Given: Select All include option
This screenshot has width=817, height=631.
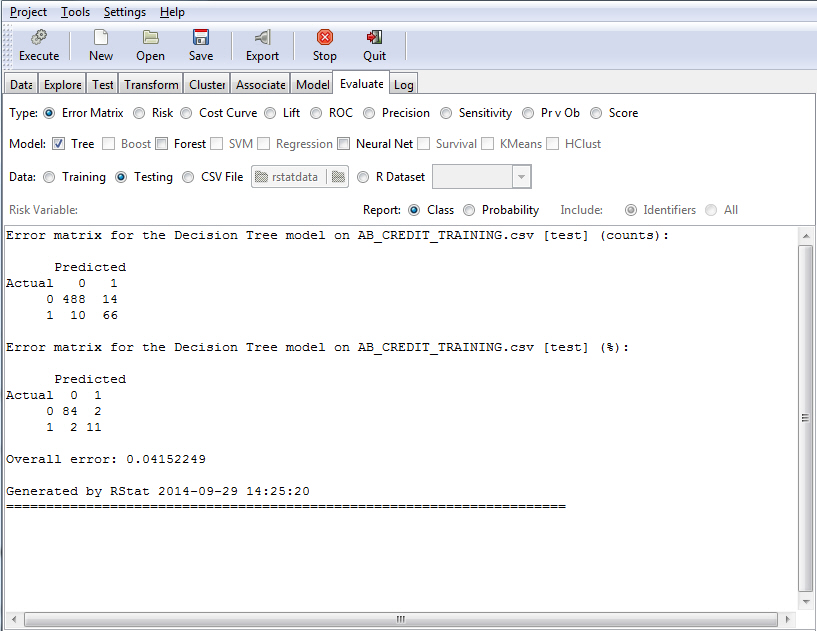Looking at the screenshot, I should click(711, 210).
